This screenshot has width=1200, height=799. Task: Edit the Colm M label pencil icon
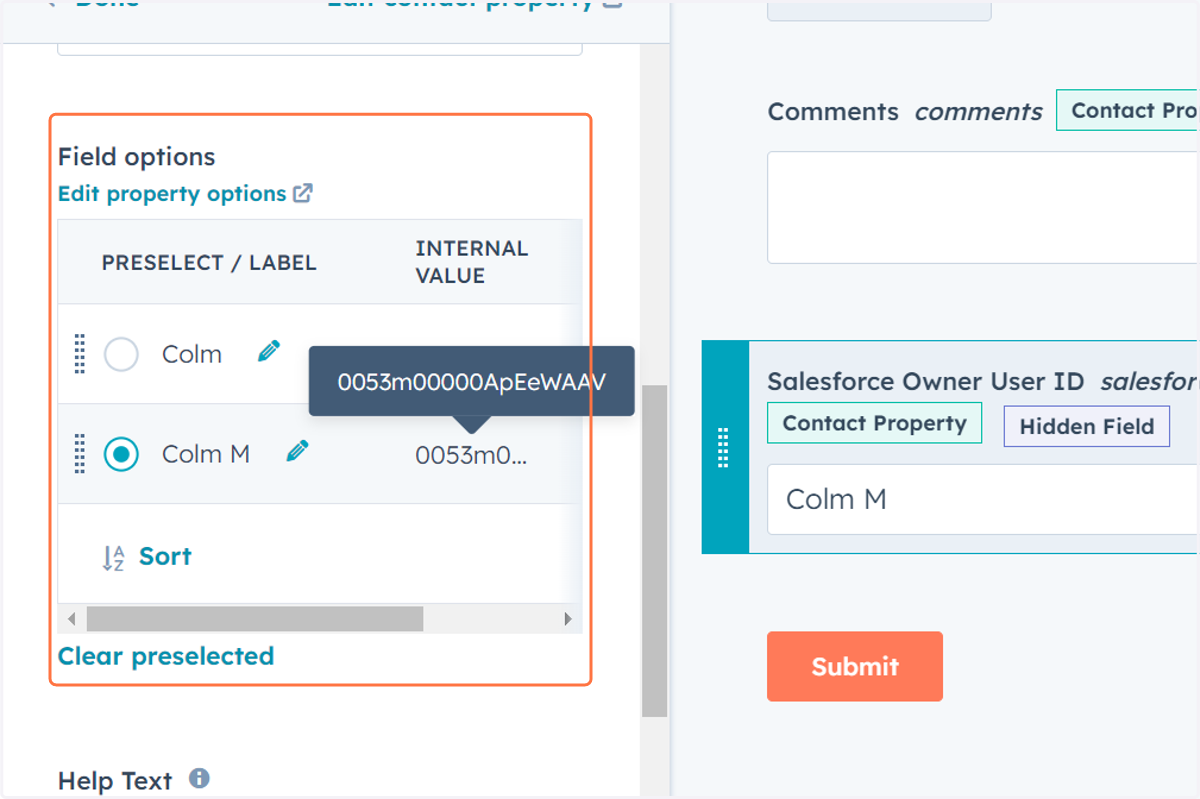click(297, 451)
